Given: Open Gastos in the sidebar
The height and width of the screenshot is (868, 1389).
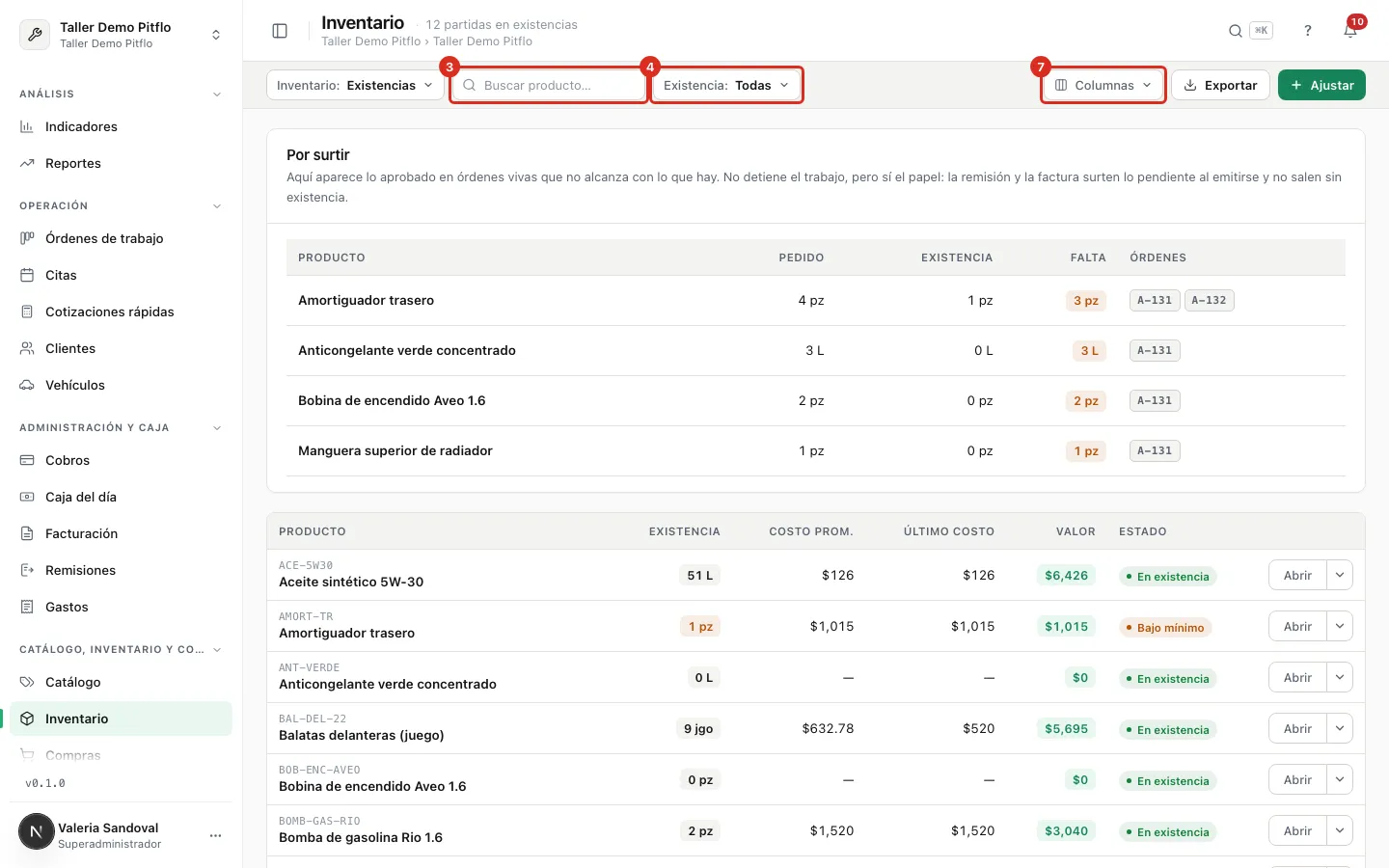Looking at the screenshot, I should click(121, 607).
